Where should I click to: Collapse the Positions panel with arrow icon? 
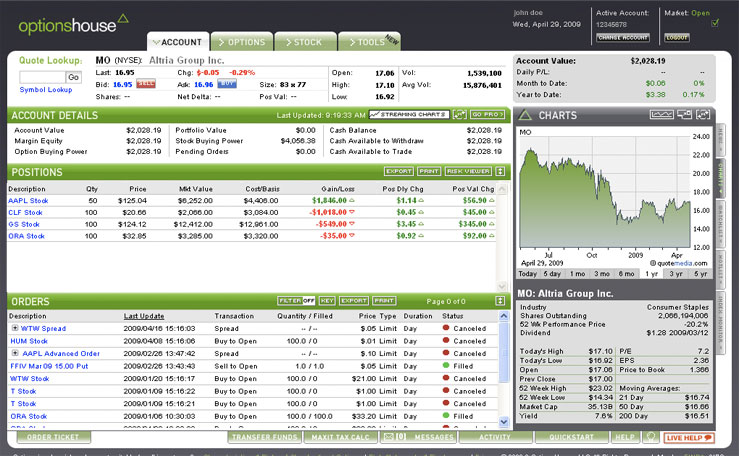tap(500, 171)
